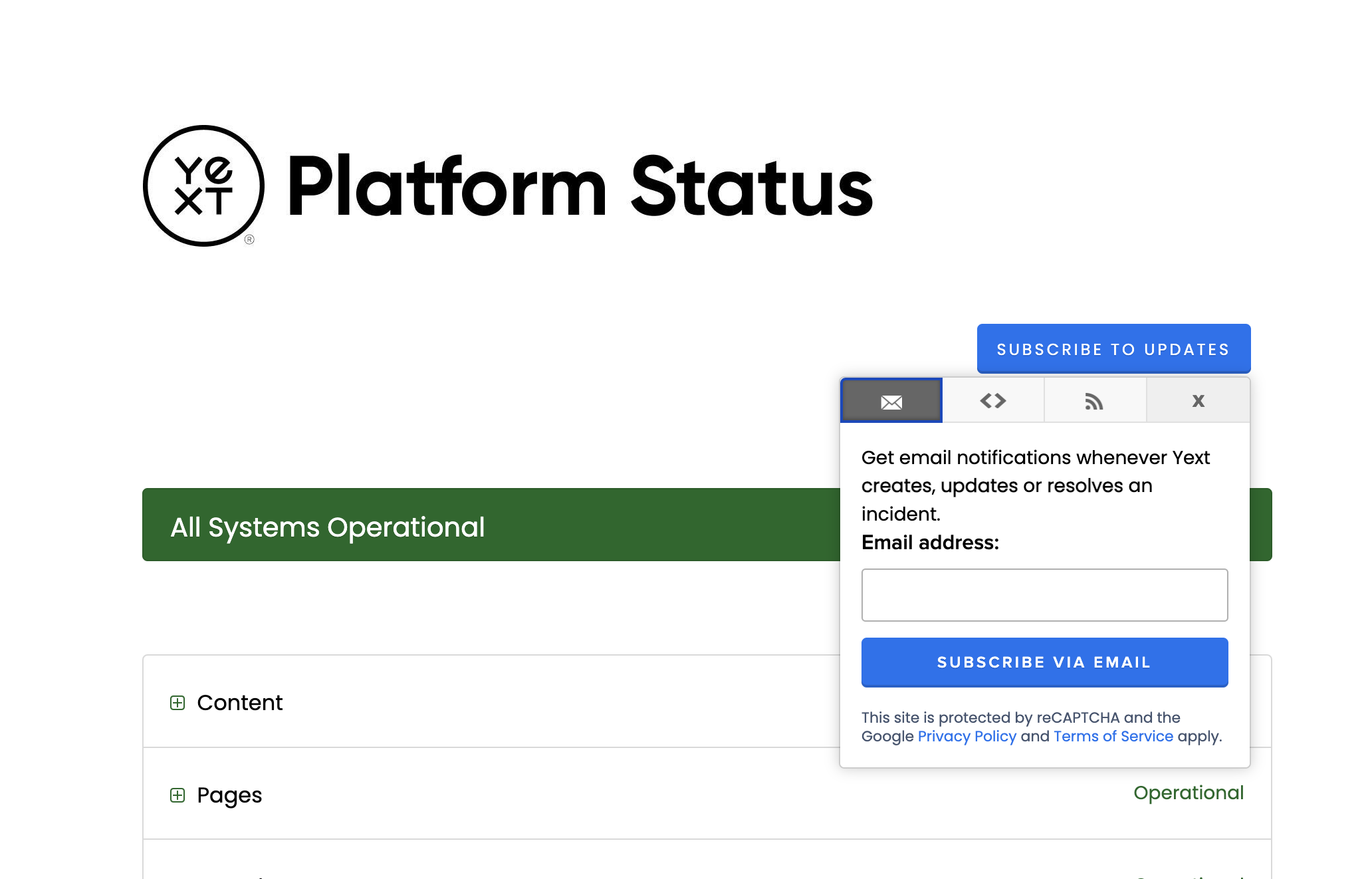Viewport: 1372px width, 879px height.
Task: Focus the Email address input field
Action: [1044, 595]
